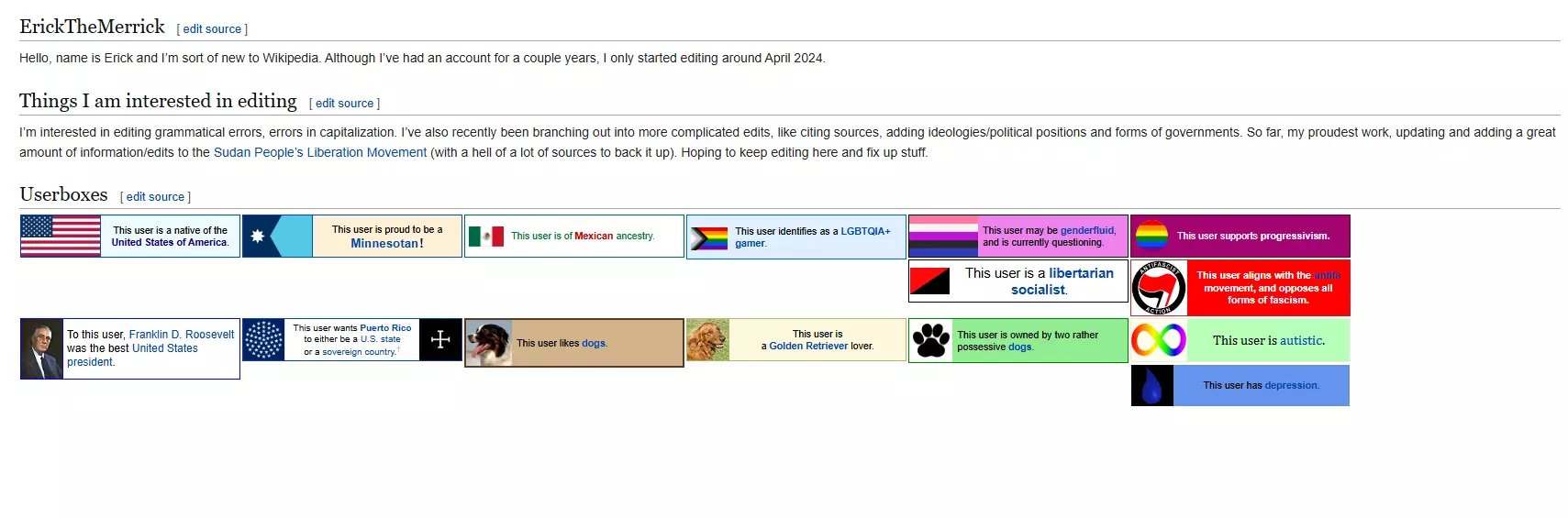Click the Minnesota flag image
The height and width of the screenshot is (518, 1568).
pyautogui.click(x=277, y=236)
